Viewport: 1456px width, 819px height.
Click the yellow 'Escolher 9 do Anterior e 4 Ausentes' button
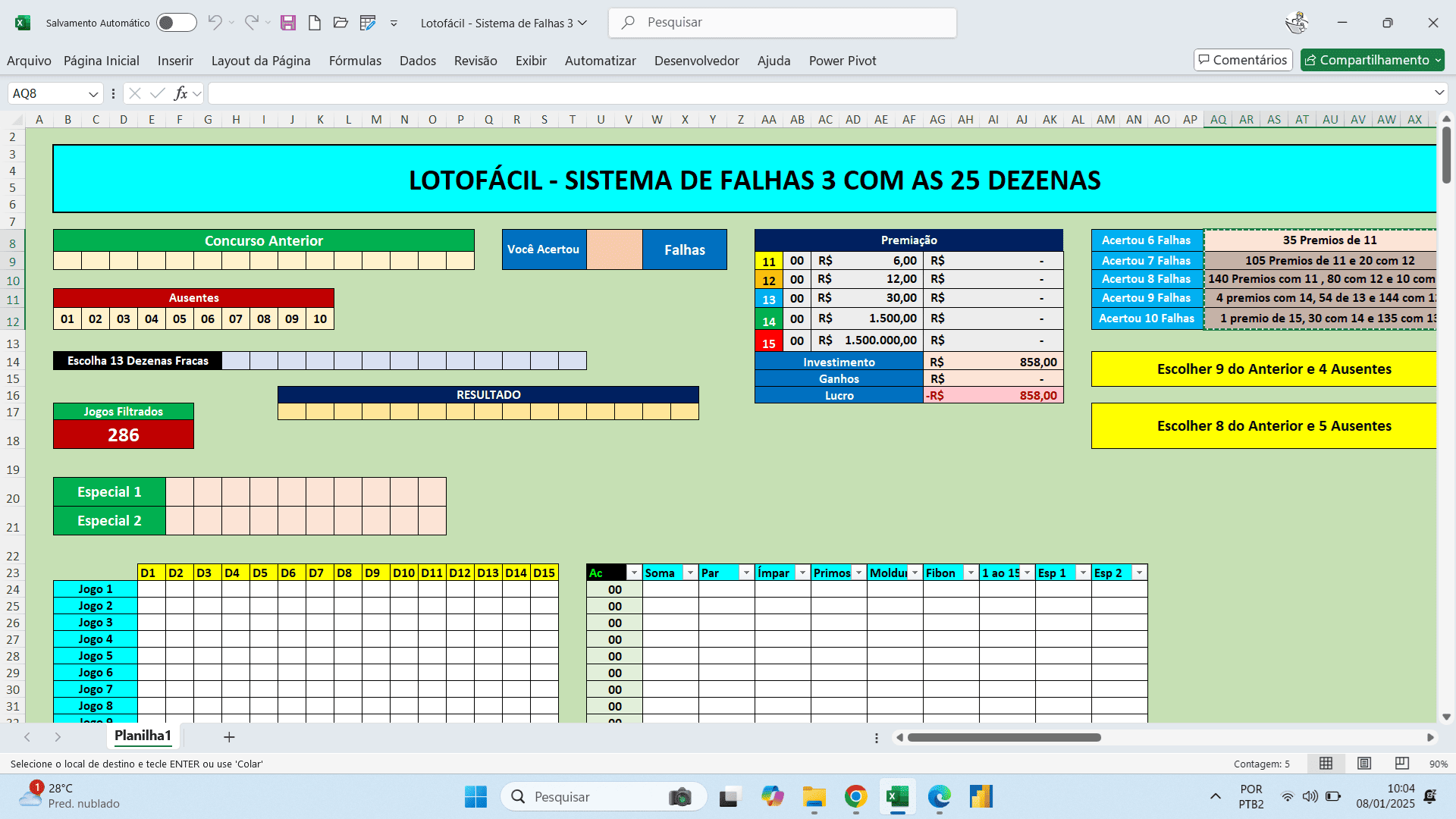coord(1263,369)
